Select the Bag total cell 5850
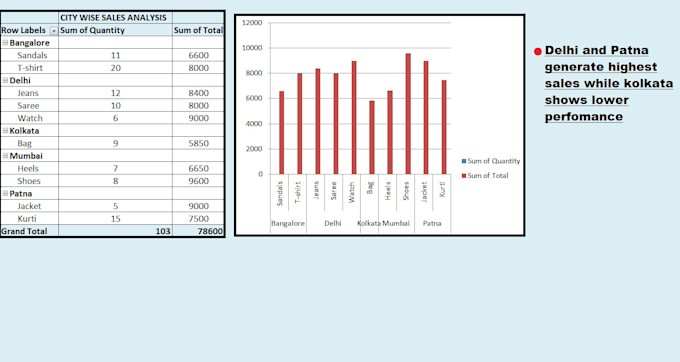 point(198,143)
